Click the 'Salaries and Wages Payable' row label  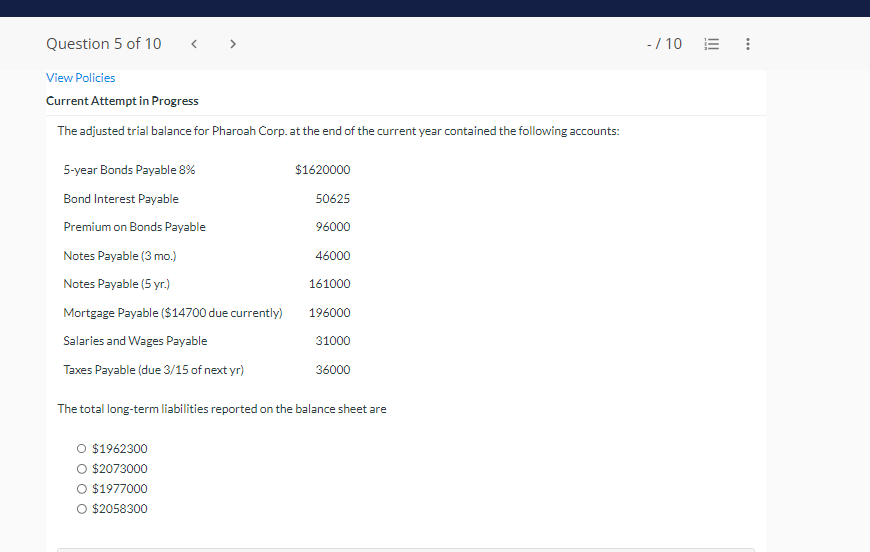[x=135, y=341]
